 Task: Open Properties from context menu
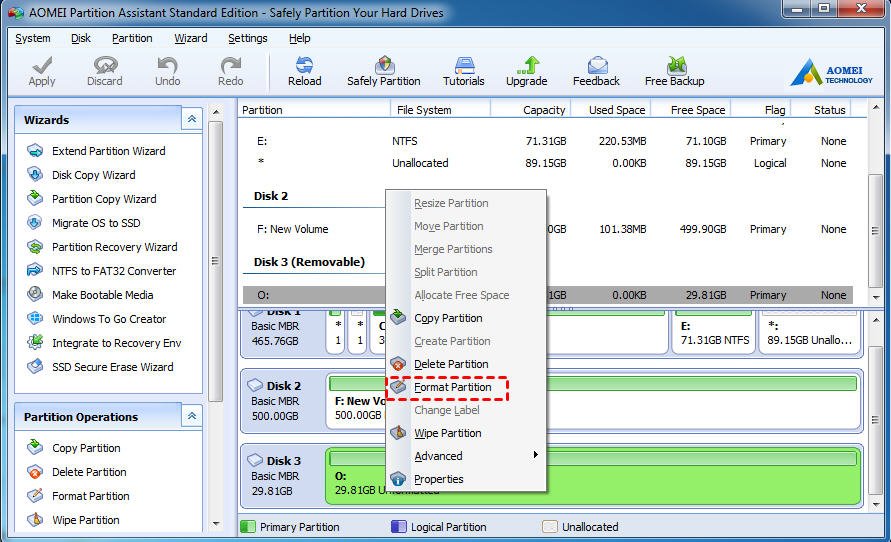(466, 479)
